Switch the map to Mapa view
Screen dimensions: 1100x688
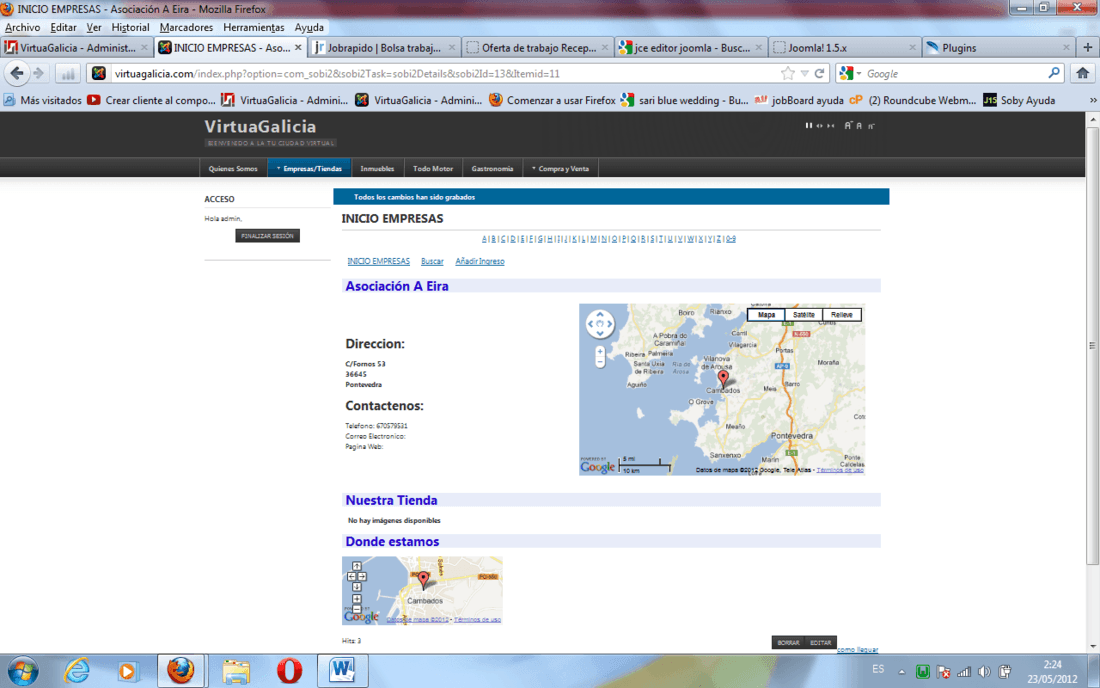766,315
